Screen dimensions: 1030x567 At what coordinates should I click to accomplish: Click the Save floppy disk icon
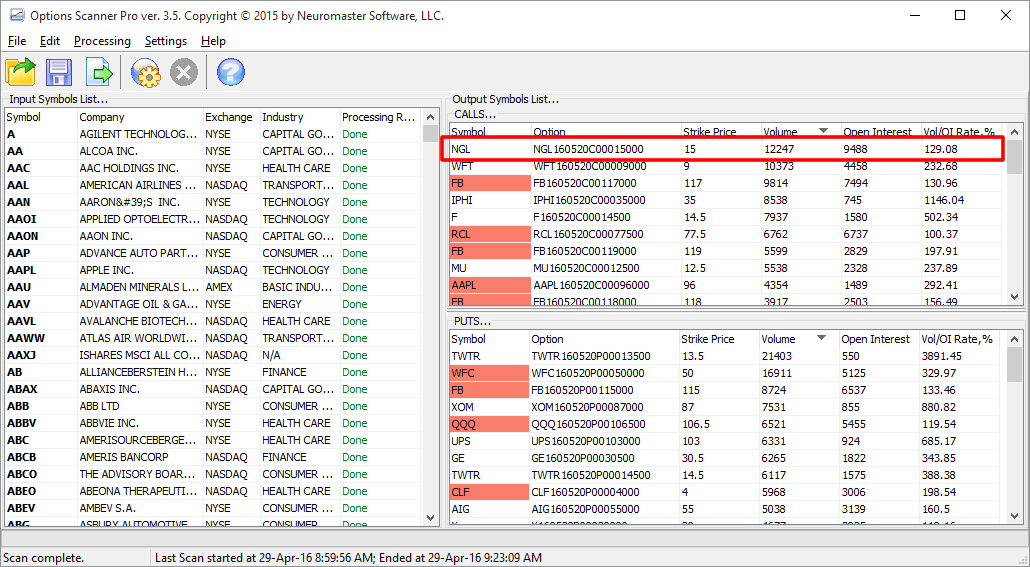click(58, 72)
